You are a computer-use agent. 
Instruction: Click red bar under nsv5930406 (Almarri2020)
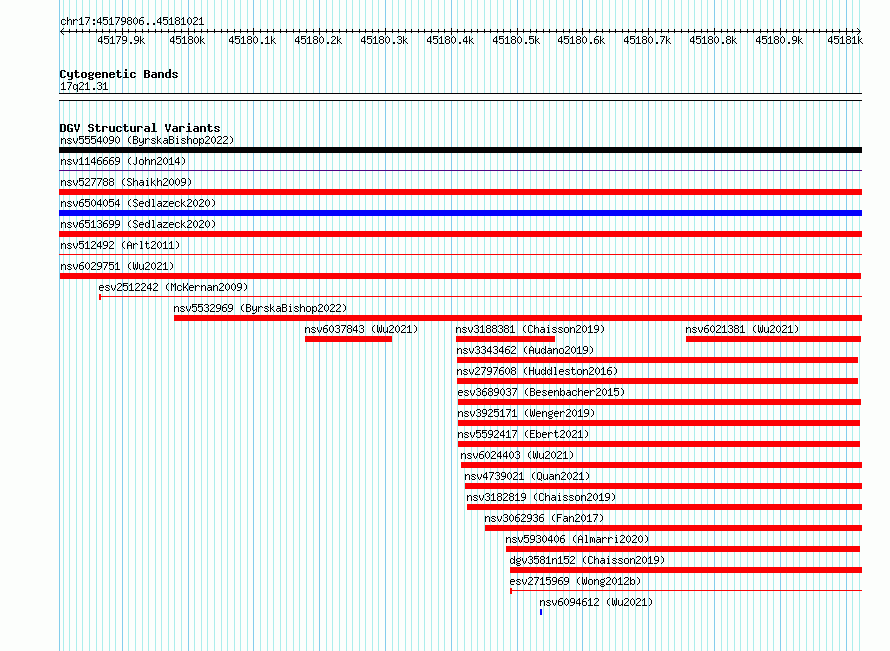(683, 549)
